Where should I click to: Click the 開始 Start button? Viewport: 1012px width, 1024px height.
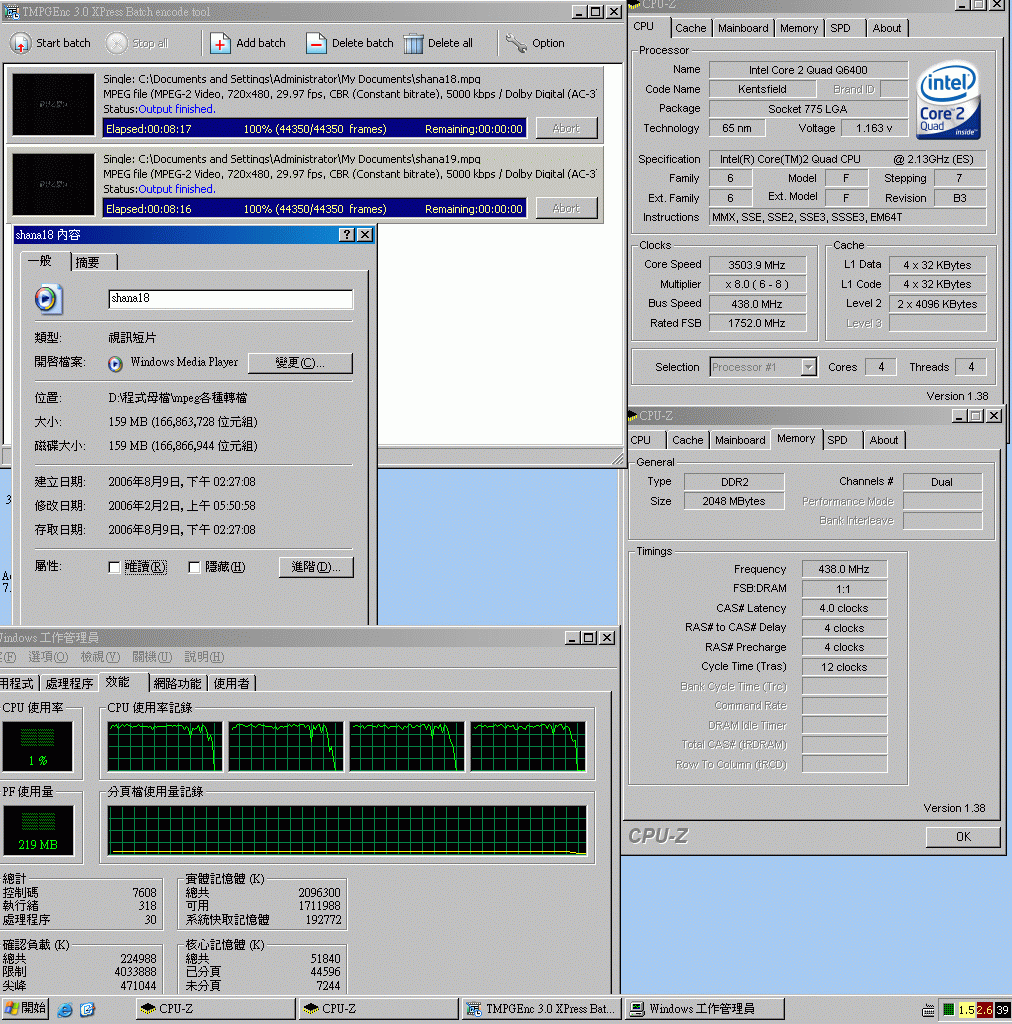25,1009
